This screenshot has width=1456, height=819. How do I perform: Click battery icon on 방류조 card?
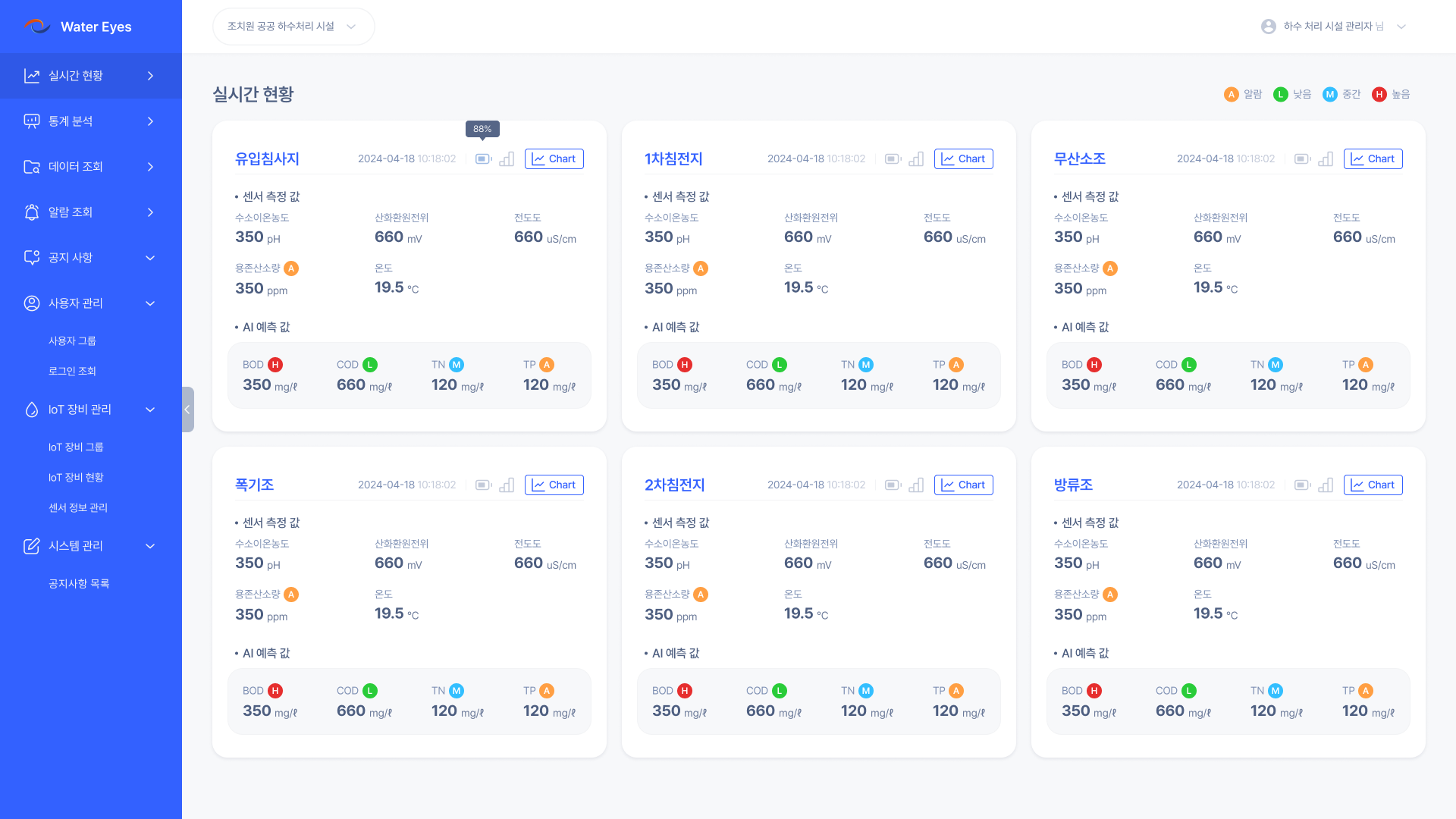[x=1302, y=485]
